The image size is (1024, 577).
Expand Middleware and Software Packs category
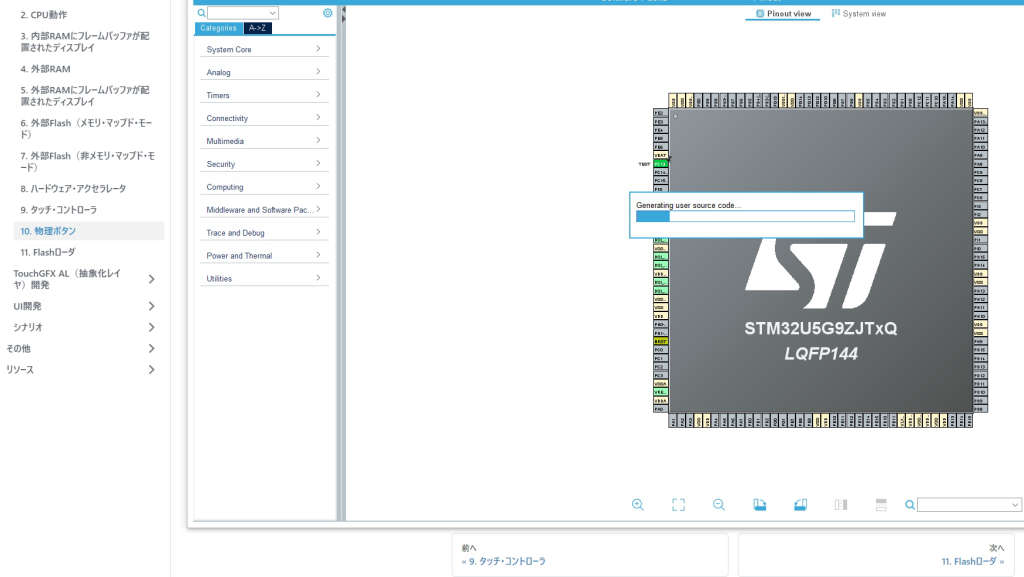(x=264, y=210)
